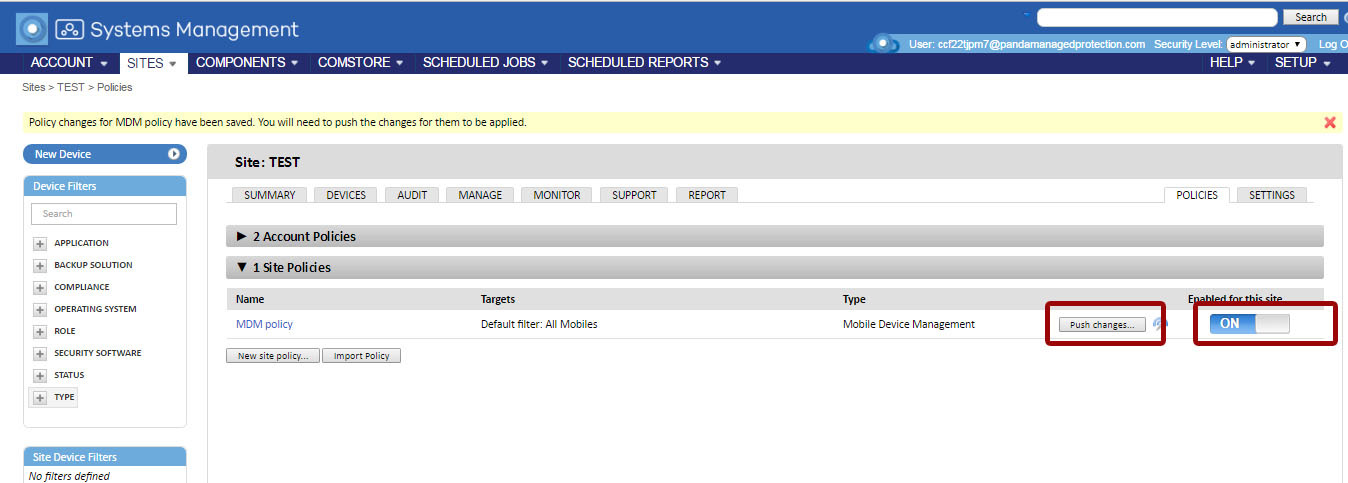Open the SITES menu

point(152,62)
